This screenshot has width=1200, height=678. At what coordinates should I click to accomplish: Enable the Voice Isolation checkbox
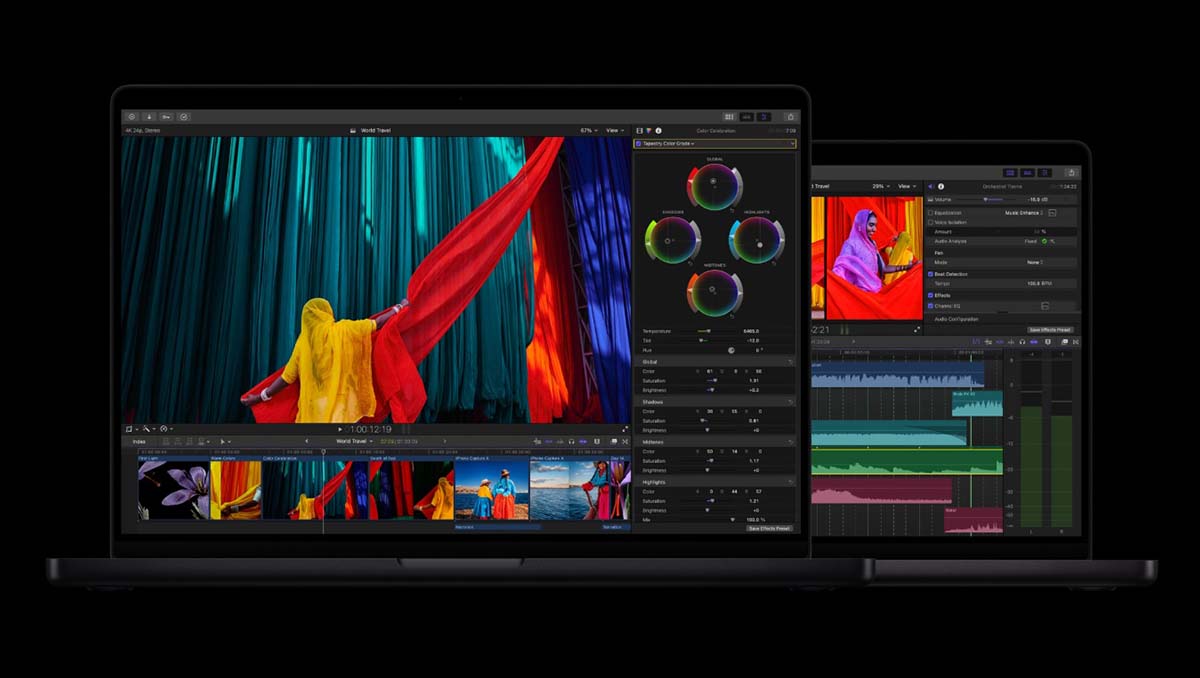click(930, 222)
